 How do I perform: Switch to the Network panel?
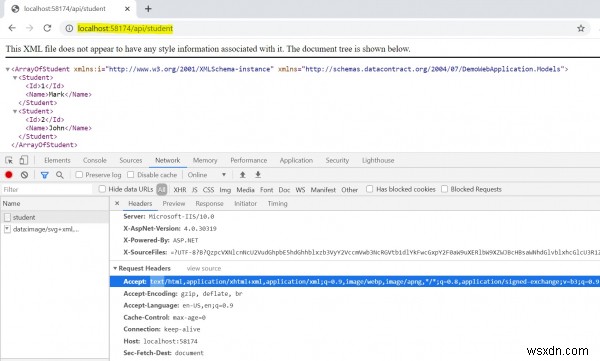coord(168,160)
